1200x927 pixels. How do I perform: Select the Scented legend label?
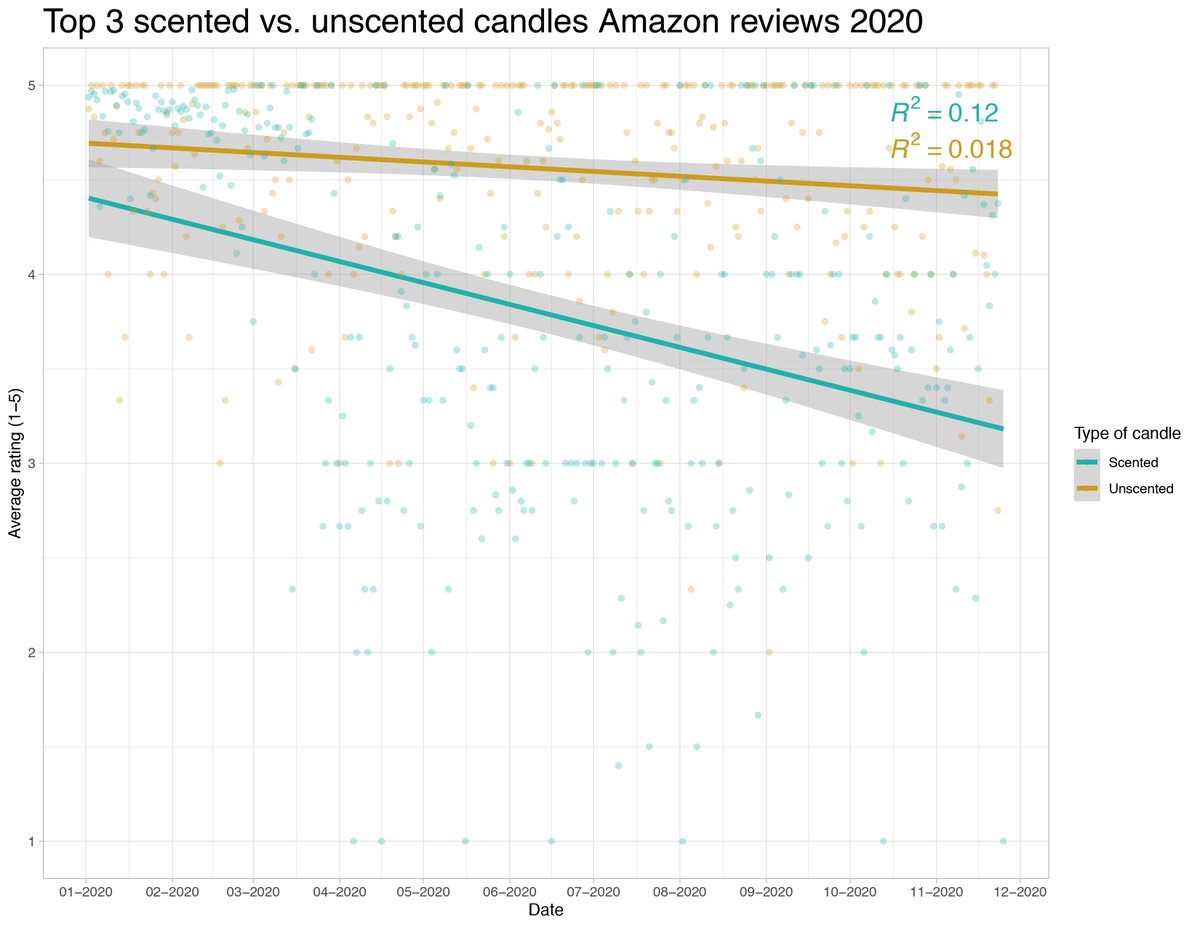pyautogui.click(x=1134, y=463)
